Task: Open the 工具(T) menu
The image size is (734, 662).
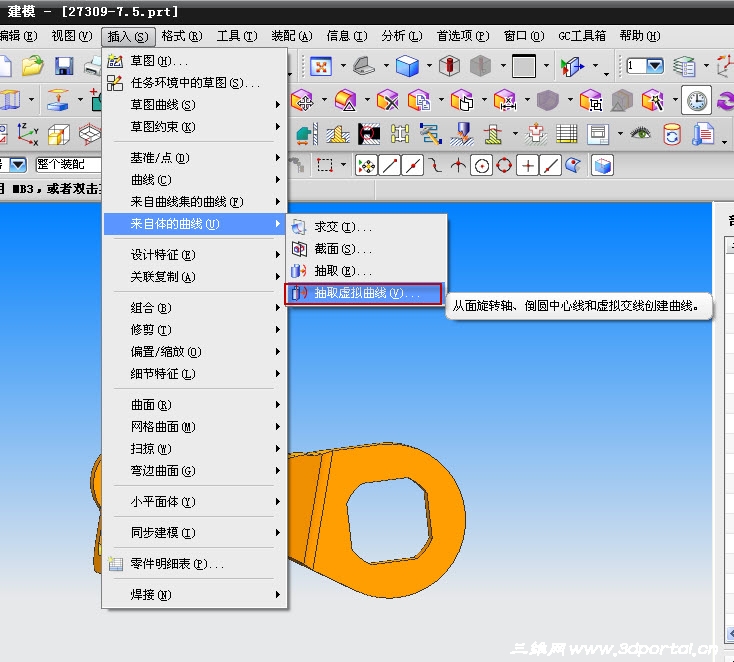Action: click(x=237, y=36)
